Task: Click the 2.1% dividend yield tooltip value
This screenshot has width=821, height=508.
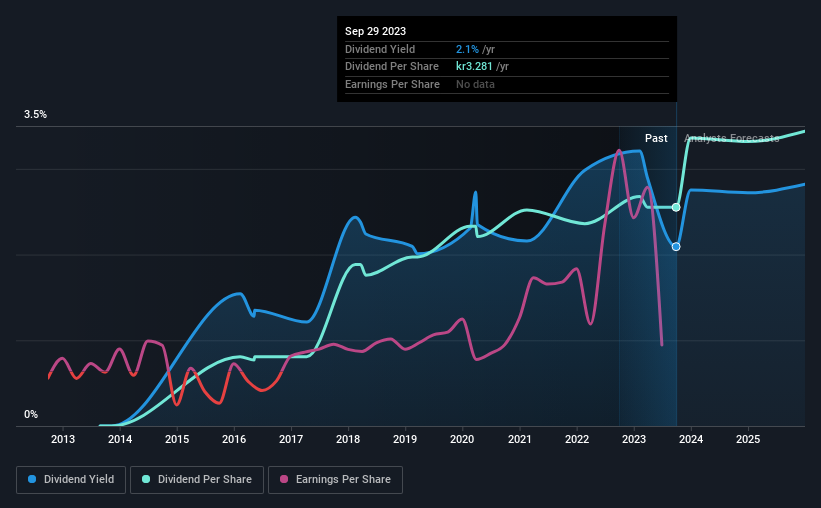Action: (x=467, y=49)
